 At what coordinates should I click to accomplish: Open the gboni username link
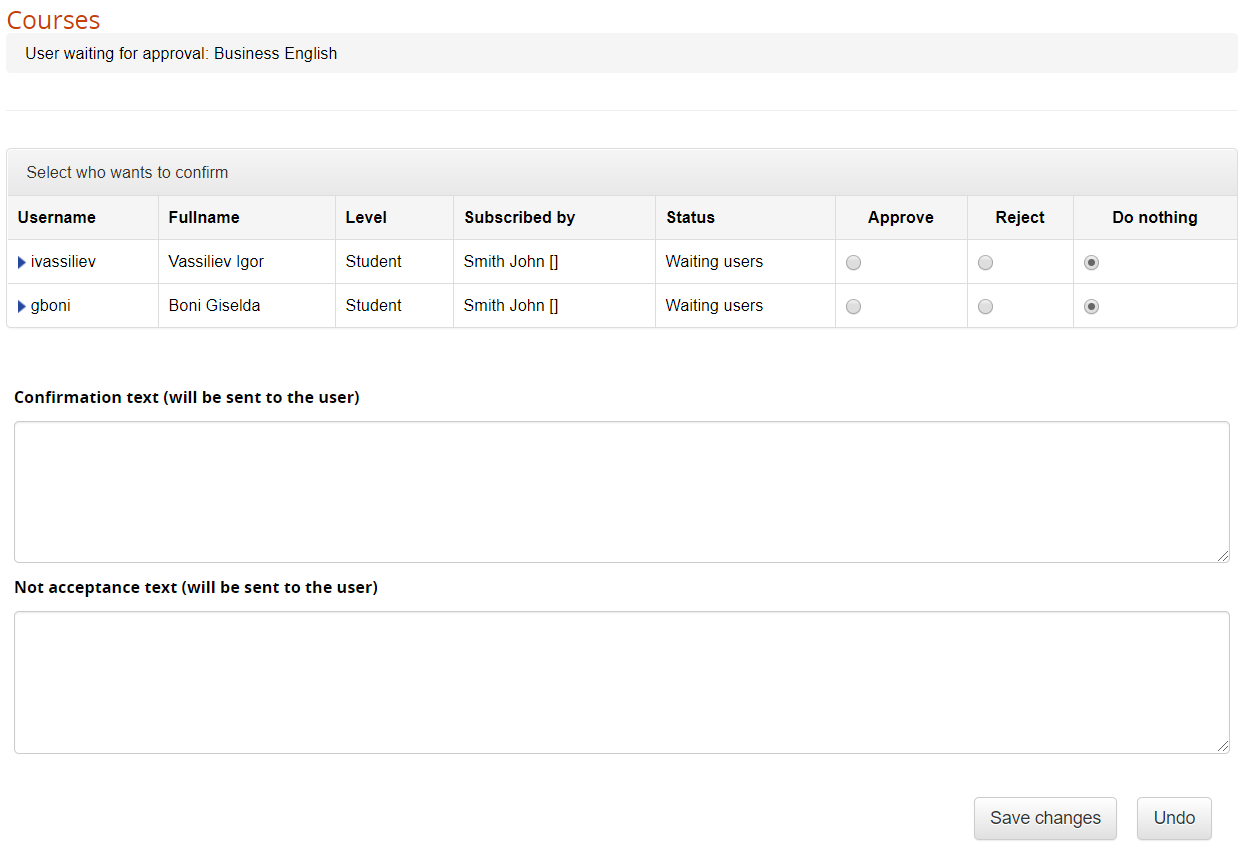(51, 306)
